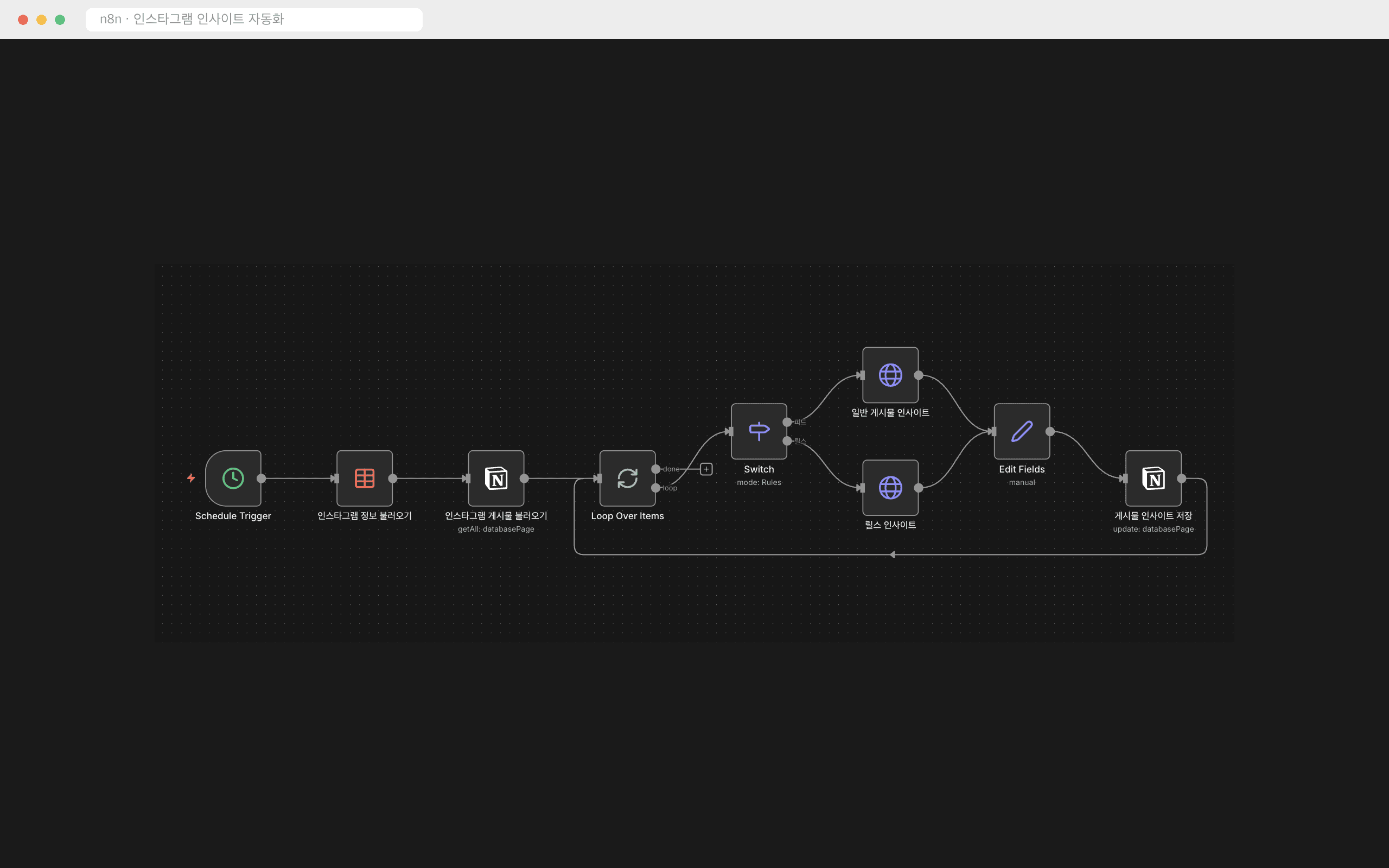Open the 인스타그램 정보 불러오기 spreadsheet node

[365, 478]
